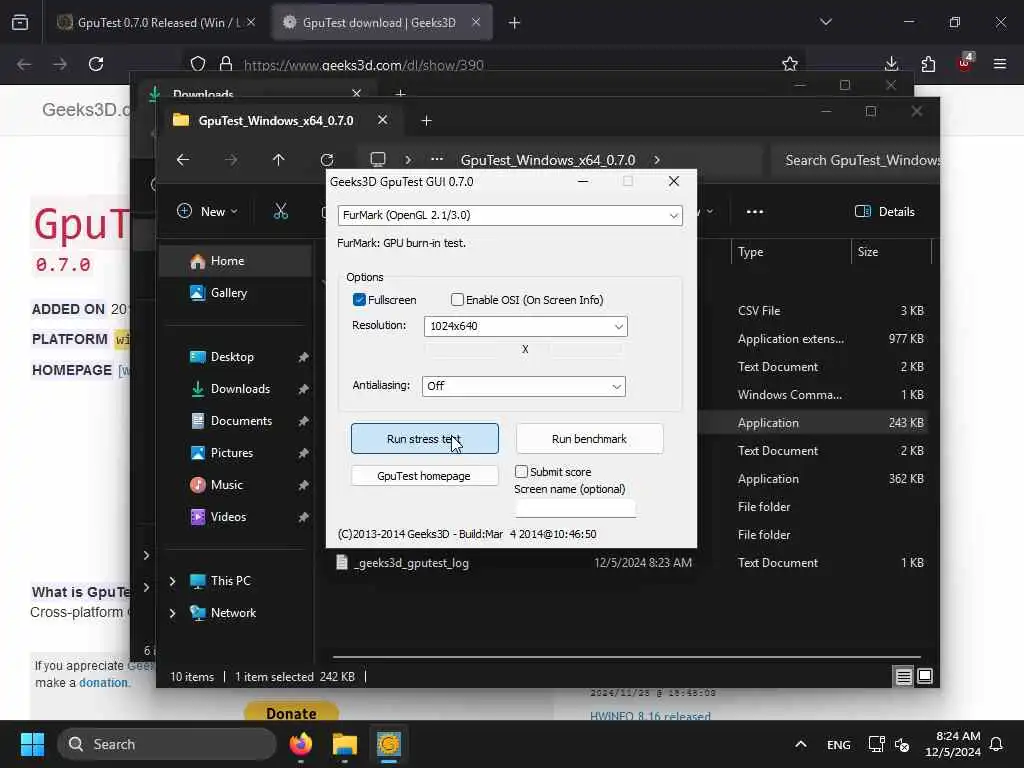The image size is (1024, 768).
Task: Click the pin icon beside Music
Action: pyautogui.click(x=303, y=485)
